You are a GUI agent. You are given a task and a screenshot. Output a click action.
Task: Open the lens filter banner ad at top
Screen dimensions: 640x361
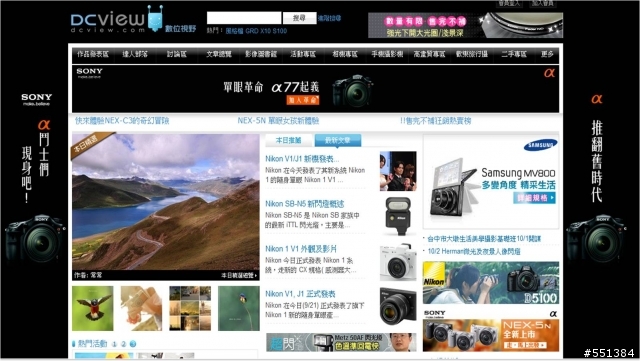coord(465,25)
